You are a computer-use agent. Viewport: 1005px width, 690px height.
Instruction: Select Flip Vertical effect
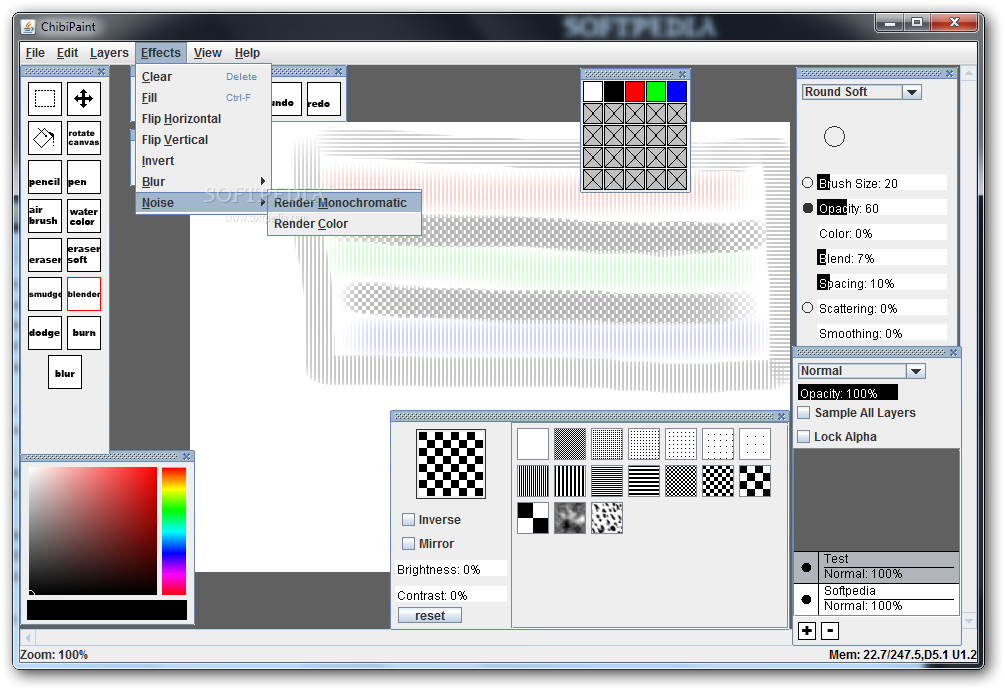click(204, 140)
